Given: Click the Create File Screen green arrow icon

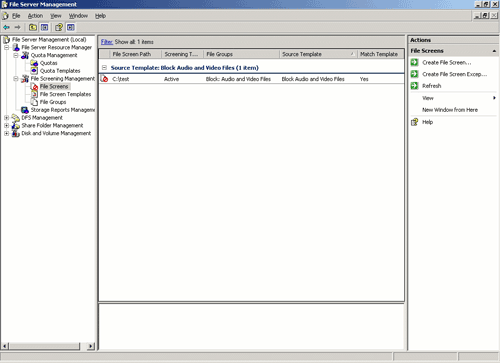Looking at the screenshot, I should click(x=414, y=62).
